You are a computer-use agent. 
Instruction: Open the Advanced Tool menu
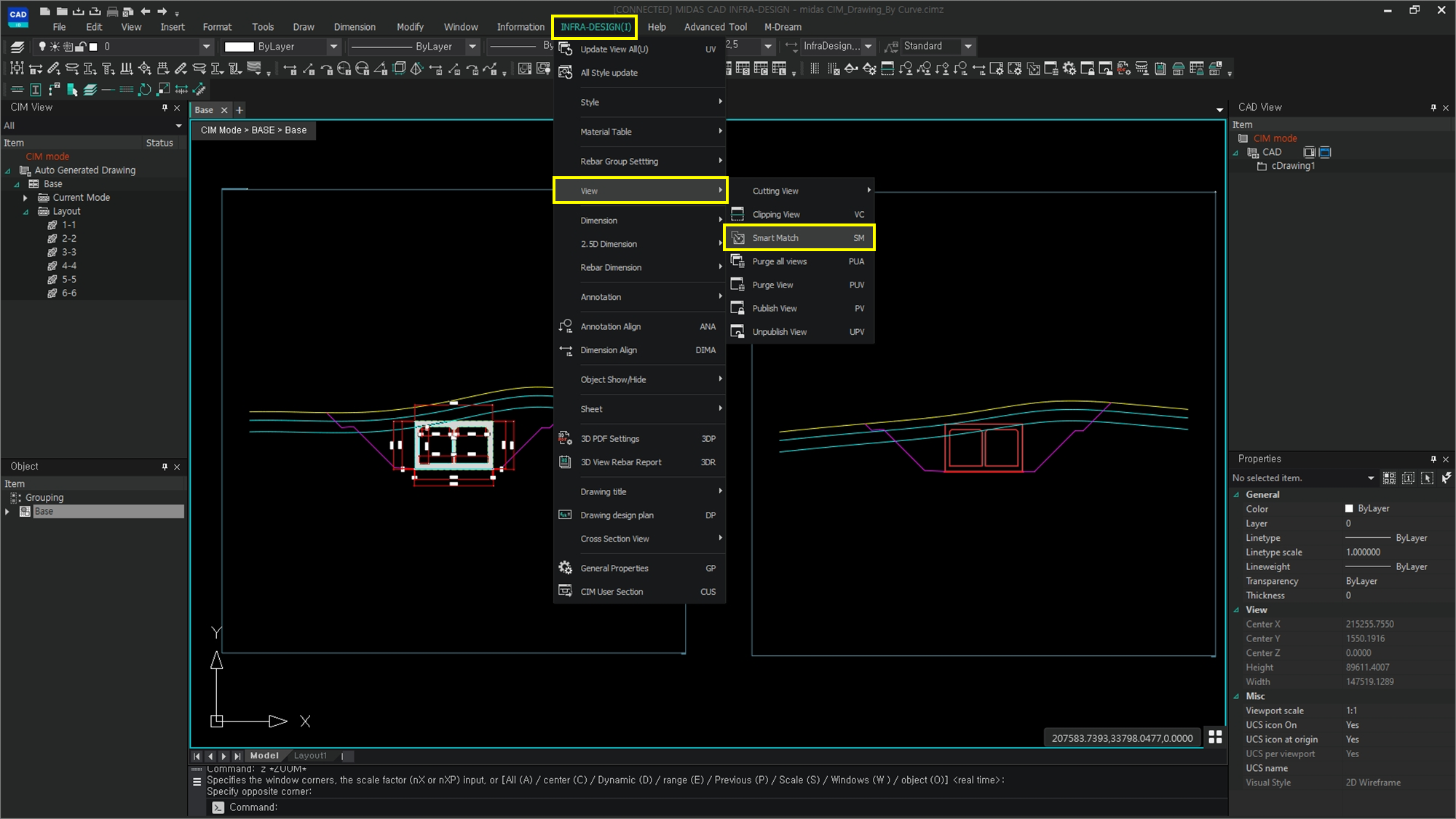(715, 27)
